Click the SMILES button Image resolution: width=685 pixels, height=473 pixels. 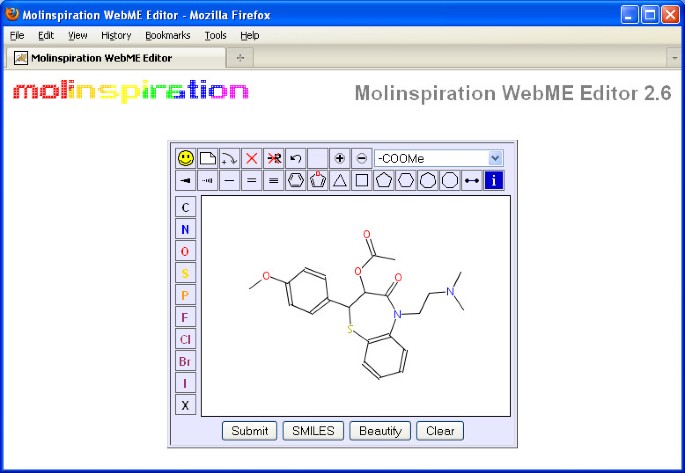pyautogui.click(x=313, y=431)
